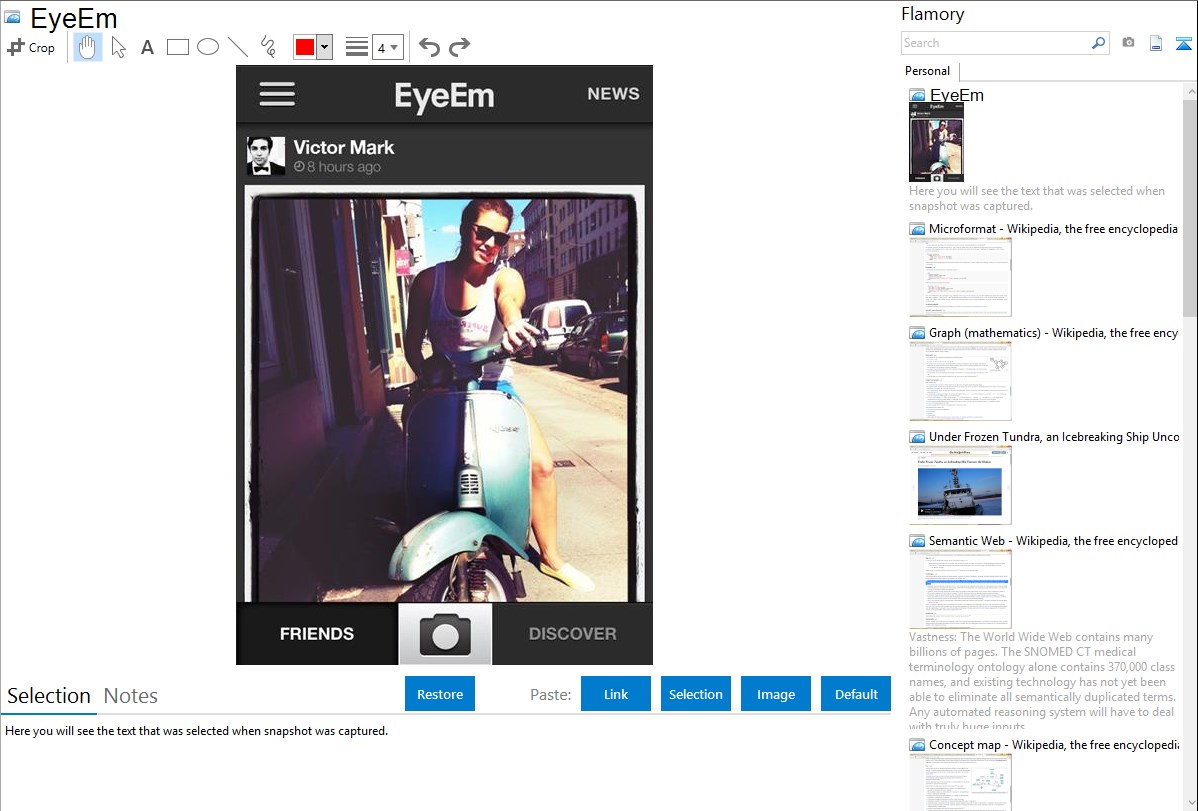Click the icon beside Graph (mathematics) entry

click(917, 333)
